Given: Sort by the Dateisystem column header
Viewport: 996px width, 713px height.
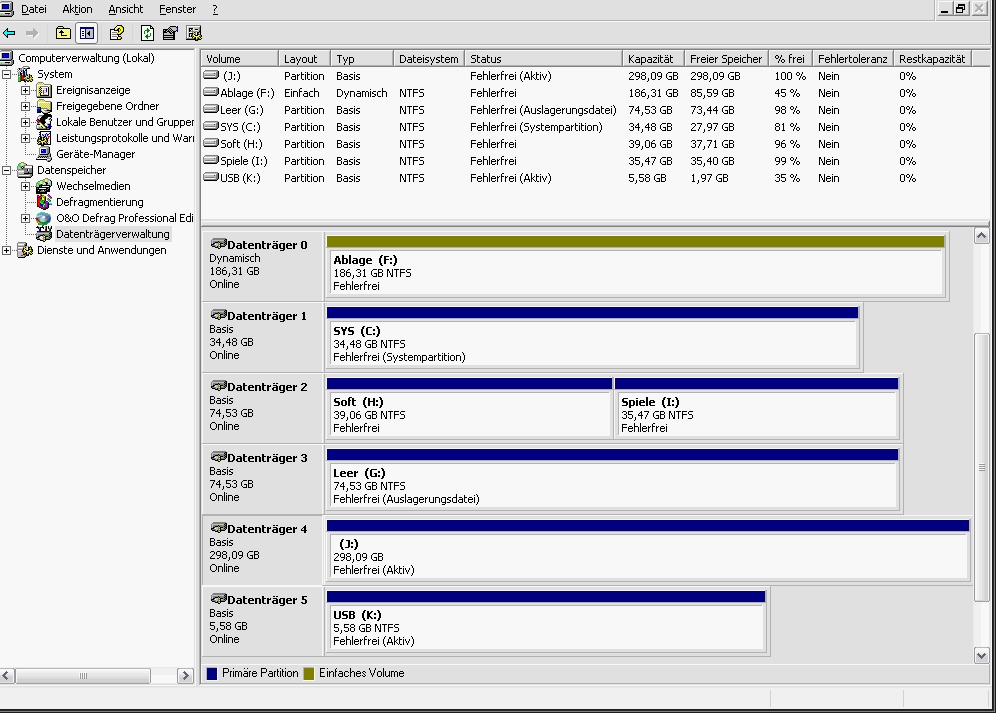Looking at the screenshot, I should point(429,58).
